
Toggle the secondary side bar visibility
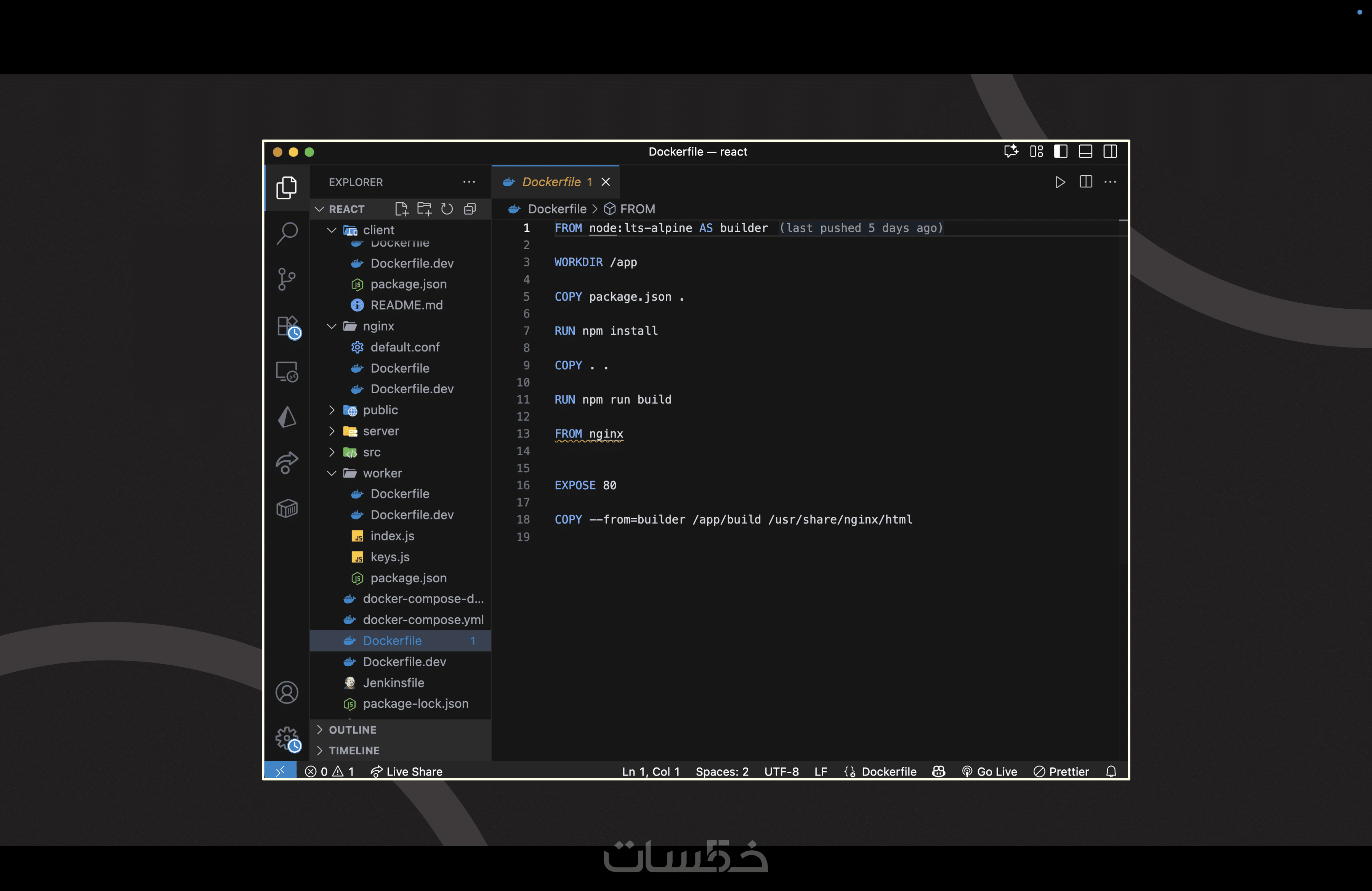click(1110, 152)
